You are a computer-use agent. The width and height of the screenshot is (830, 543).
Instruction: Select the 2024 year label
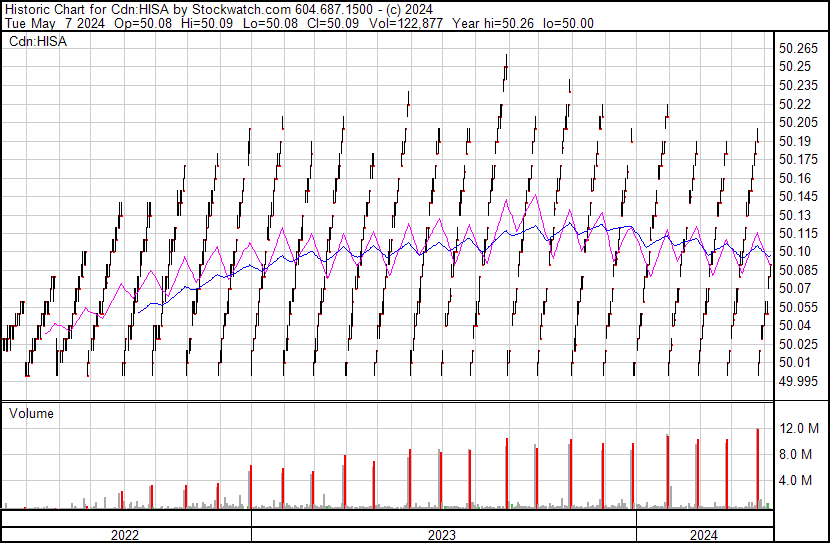tap(703, 535)
